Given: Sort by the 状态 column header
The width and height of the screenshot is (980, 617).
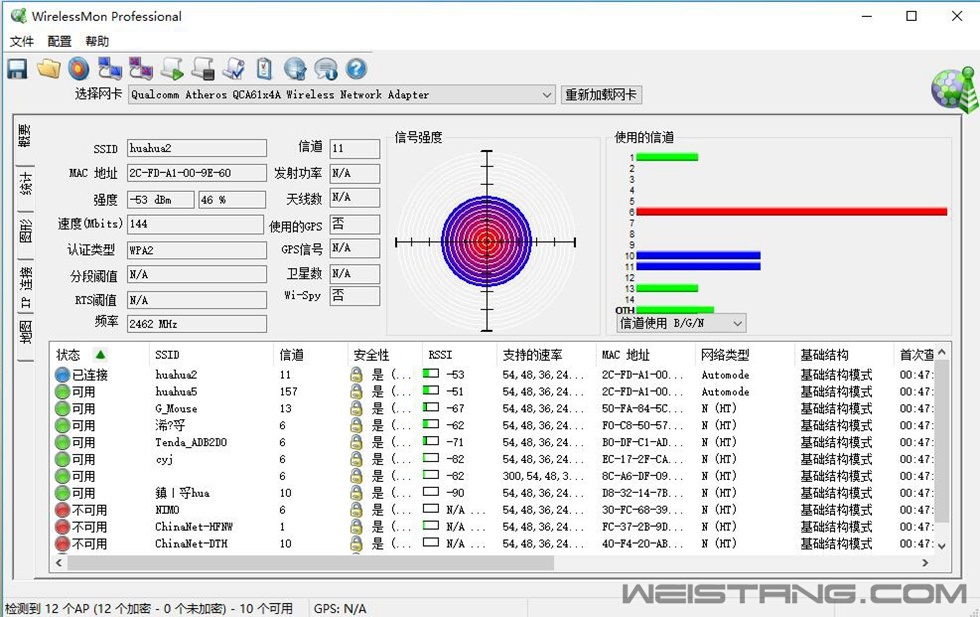Looking at the screenshot, I should [x=69, y=355].
